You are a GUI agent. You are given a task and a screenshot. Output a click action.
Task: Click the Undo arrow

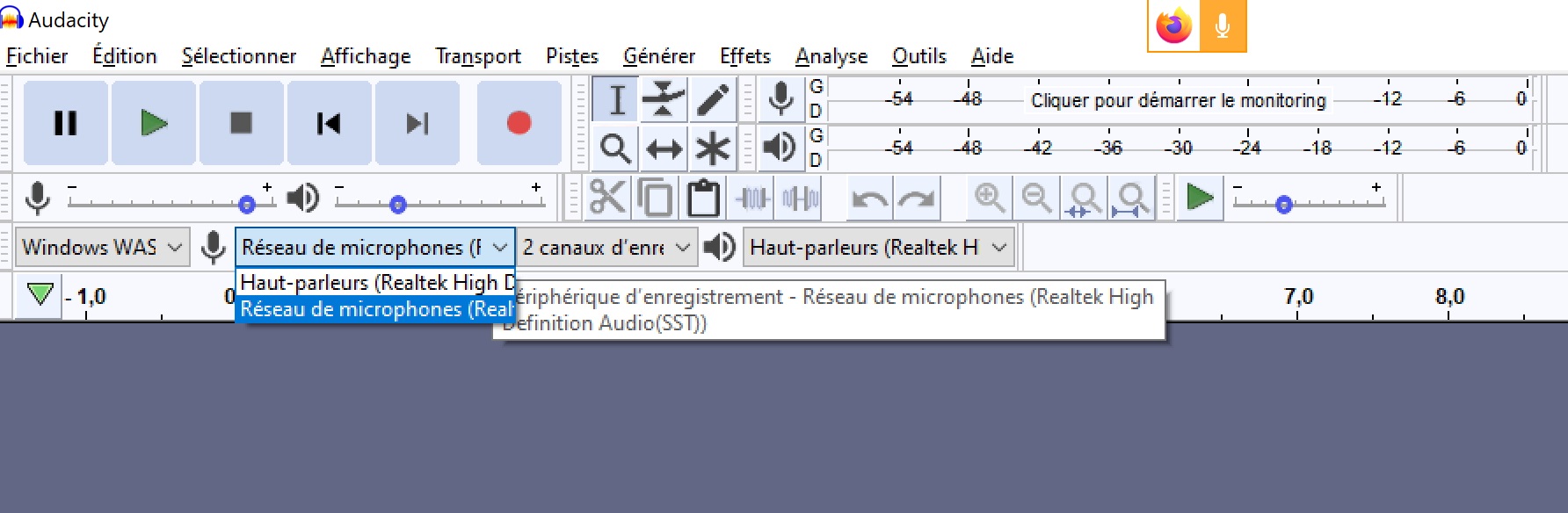pos(870,198)
